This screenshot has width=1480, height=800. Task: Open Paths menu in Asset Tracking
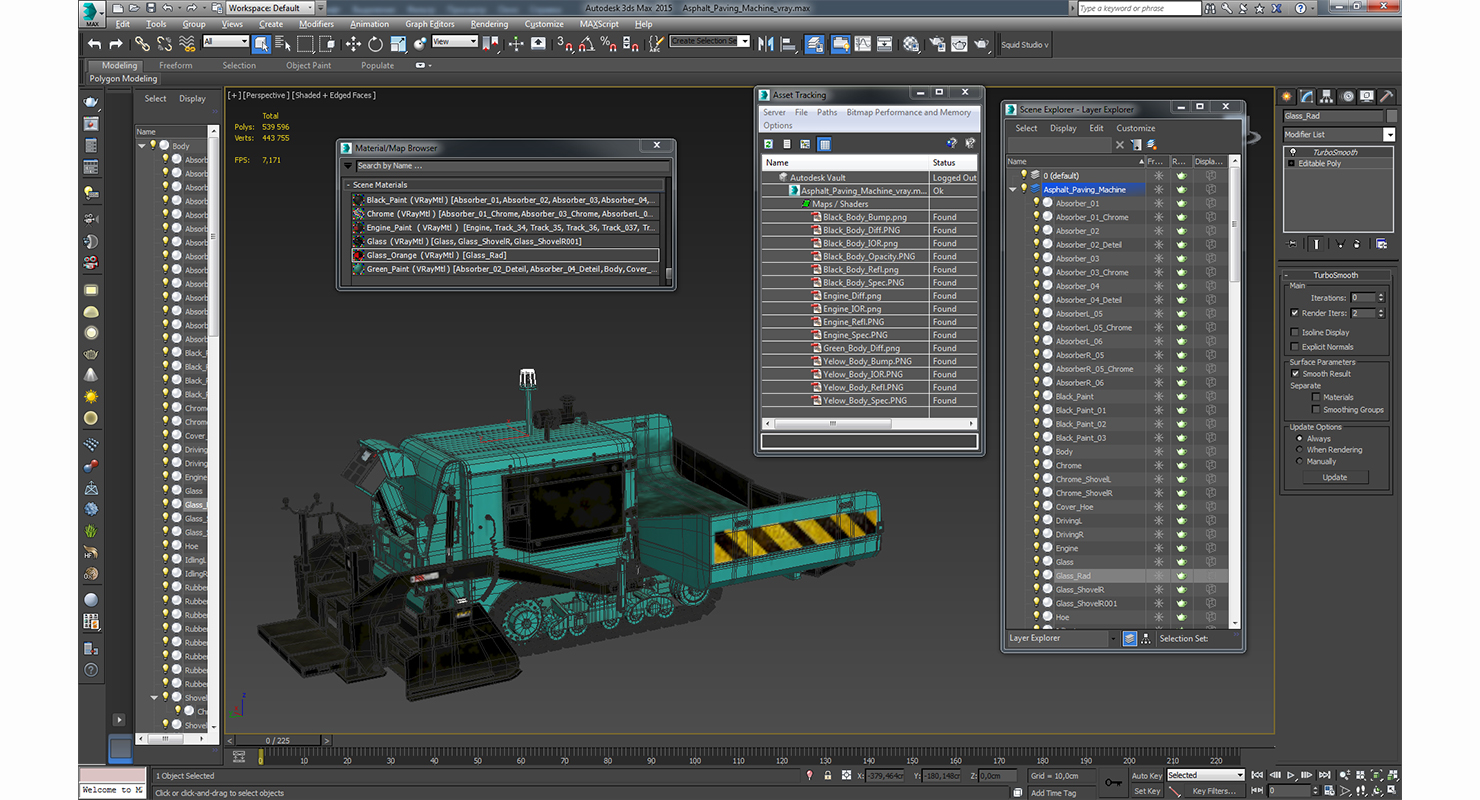[x=827, y=113]
